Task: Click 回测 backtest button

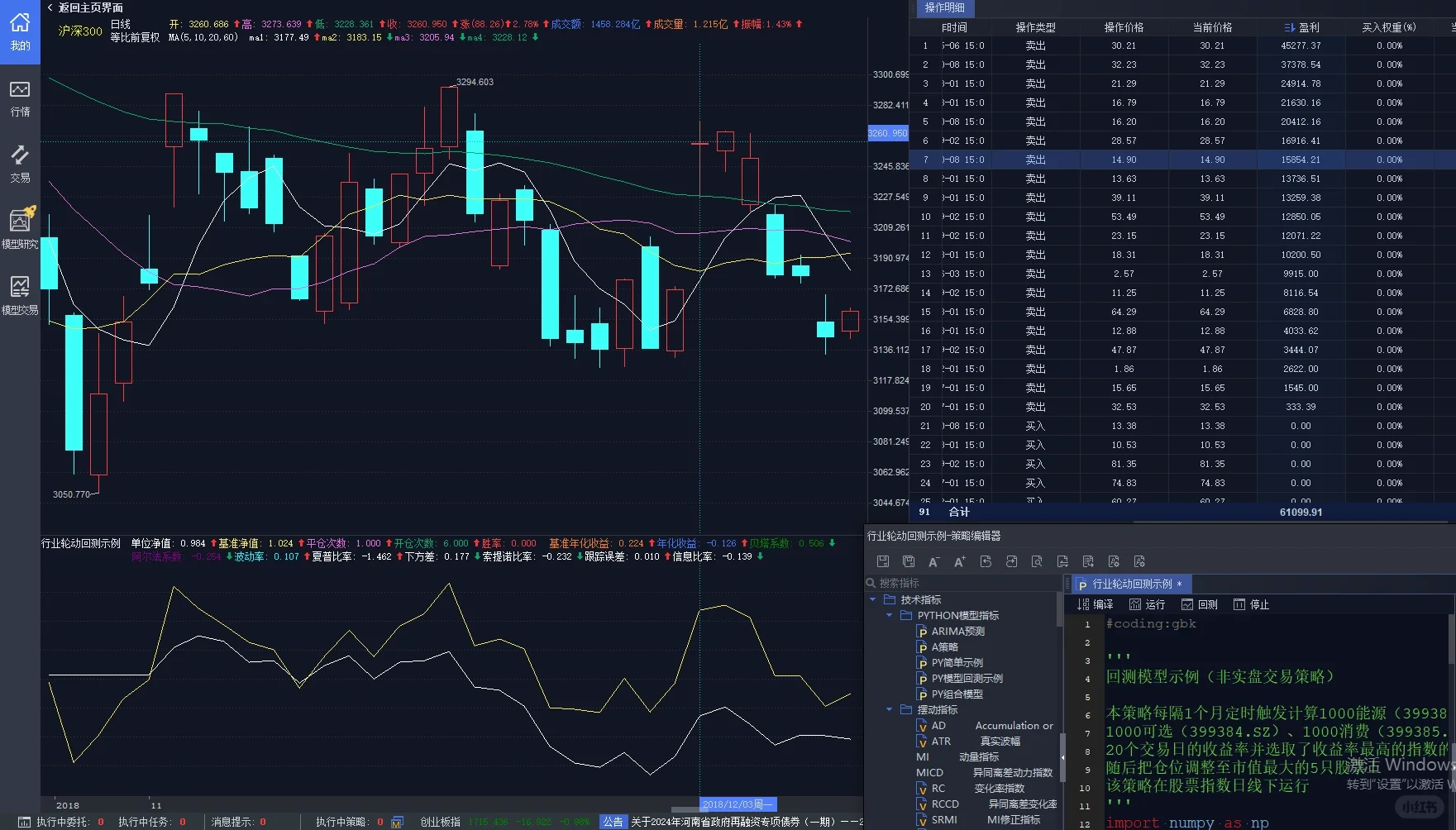Action: point(1200,604)
